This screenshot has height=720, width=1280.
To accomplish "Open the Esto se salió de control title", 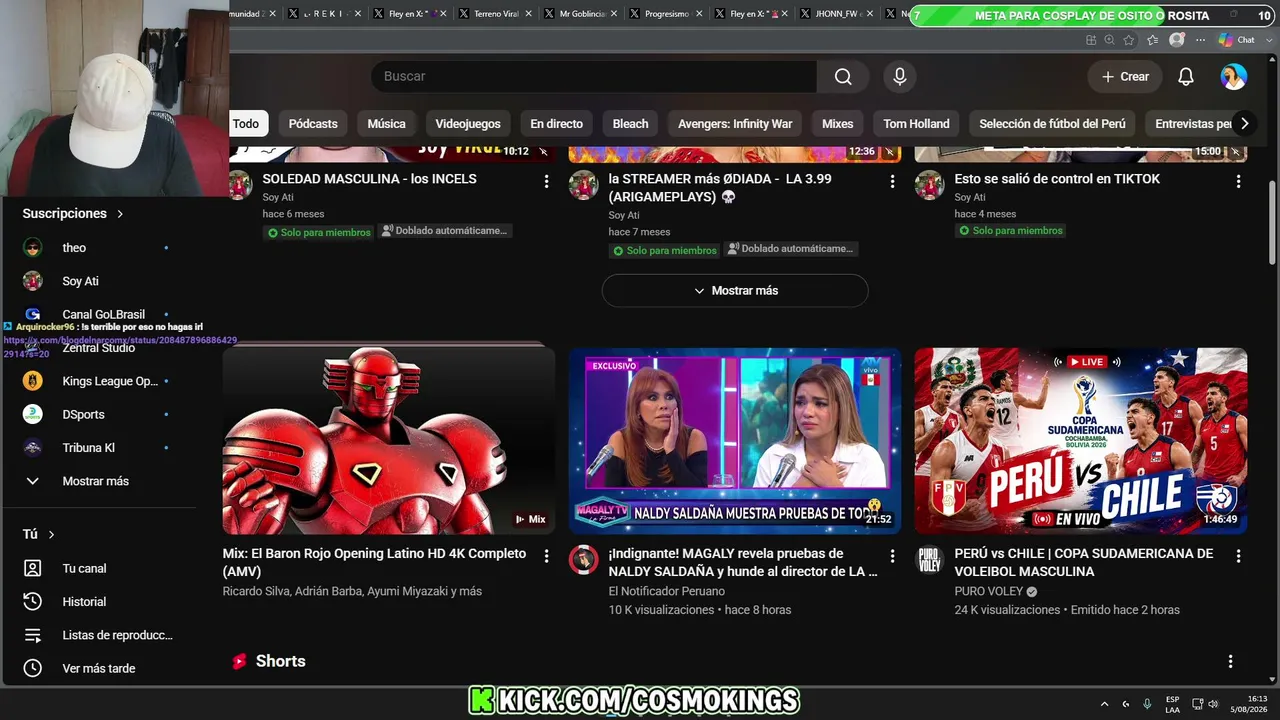I will [x=1057, y=179].
